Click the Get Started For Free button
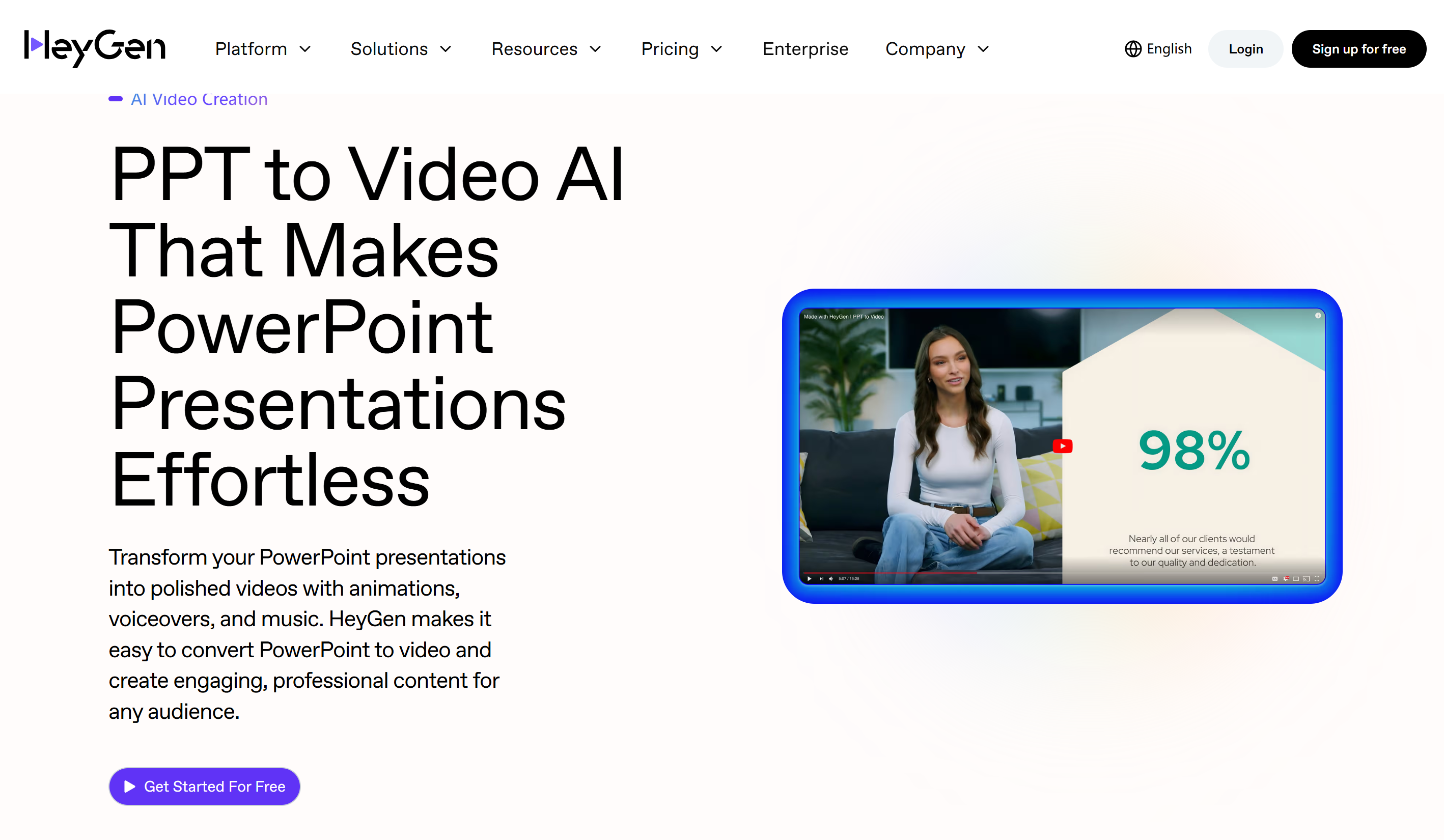 pyautogui.click(x=204, y=786)
